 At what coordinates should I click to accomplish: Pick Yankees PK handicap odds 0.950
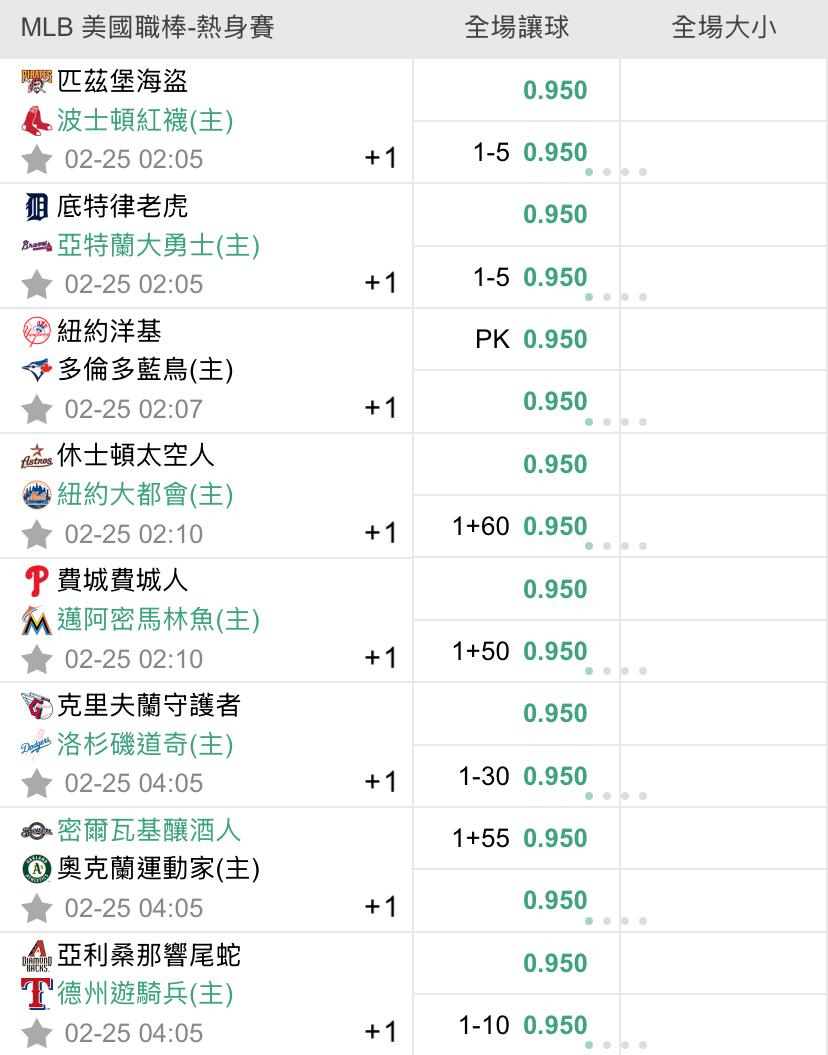point(555,340)
